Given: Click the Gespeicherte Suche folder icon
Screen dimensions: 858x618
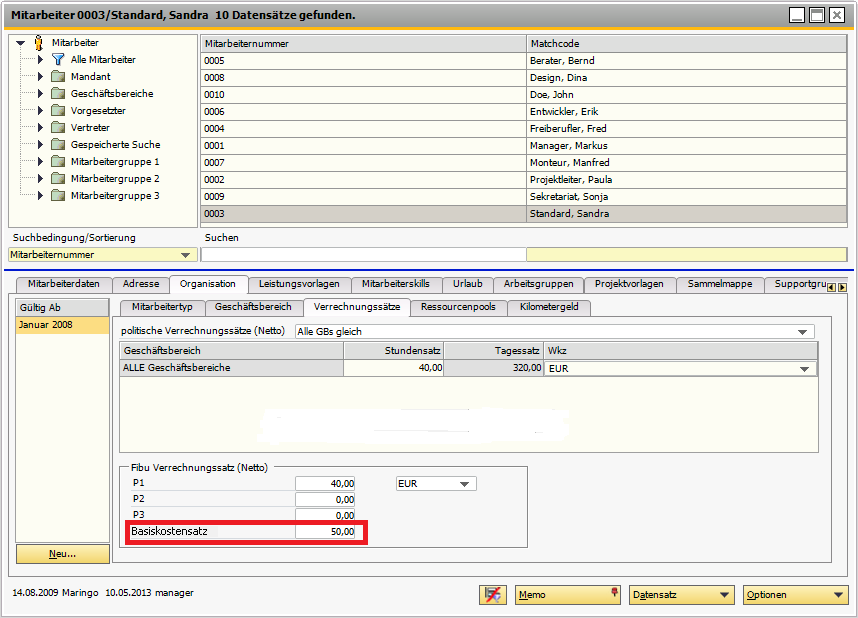Looking at the screenshot, I should pyautogui.click(x=58, y=145).
